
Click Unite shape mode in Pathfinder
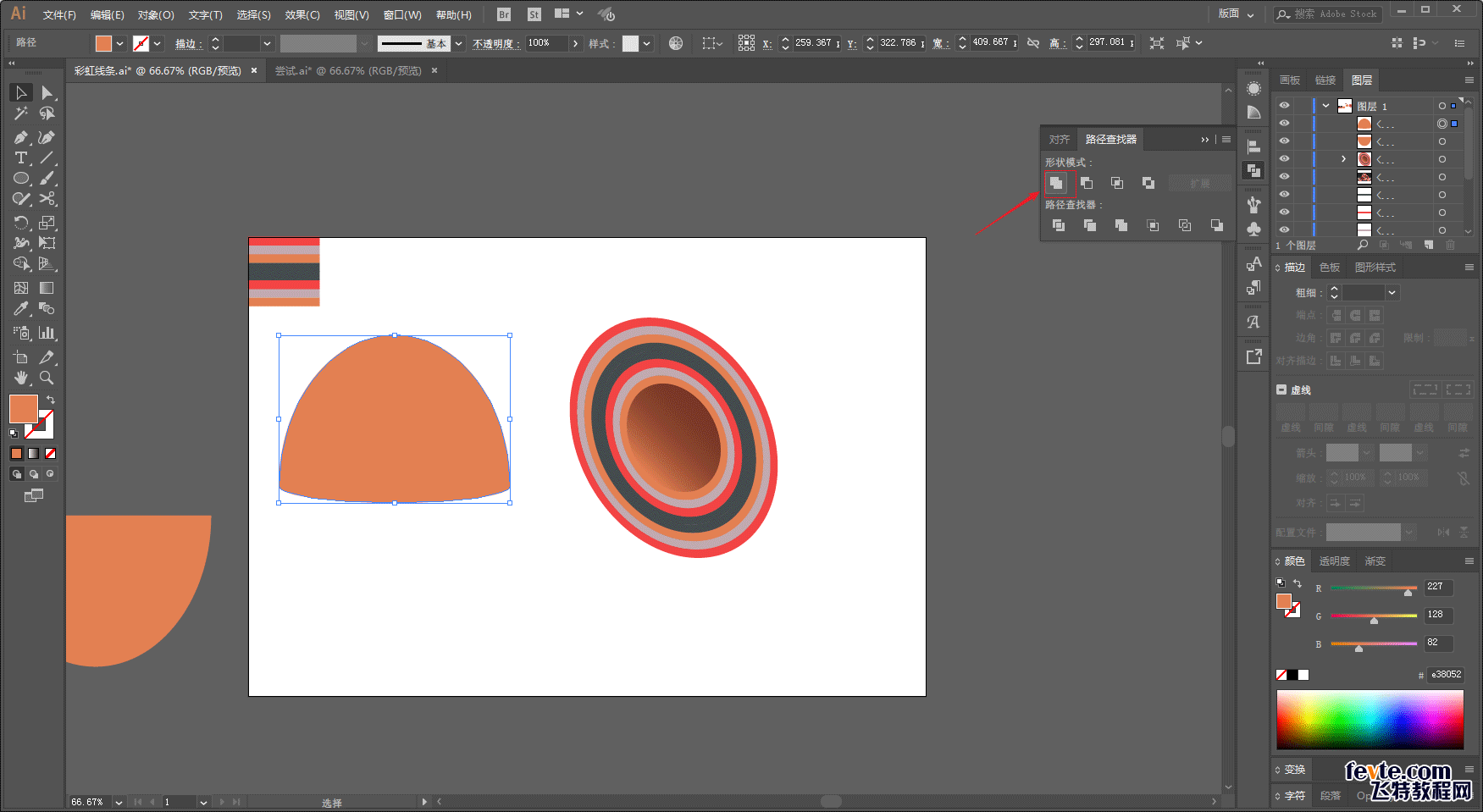pyautogui.click(x=1055, y=183)
